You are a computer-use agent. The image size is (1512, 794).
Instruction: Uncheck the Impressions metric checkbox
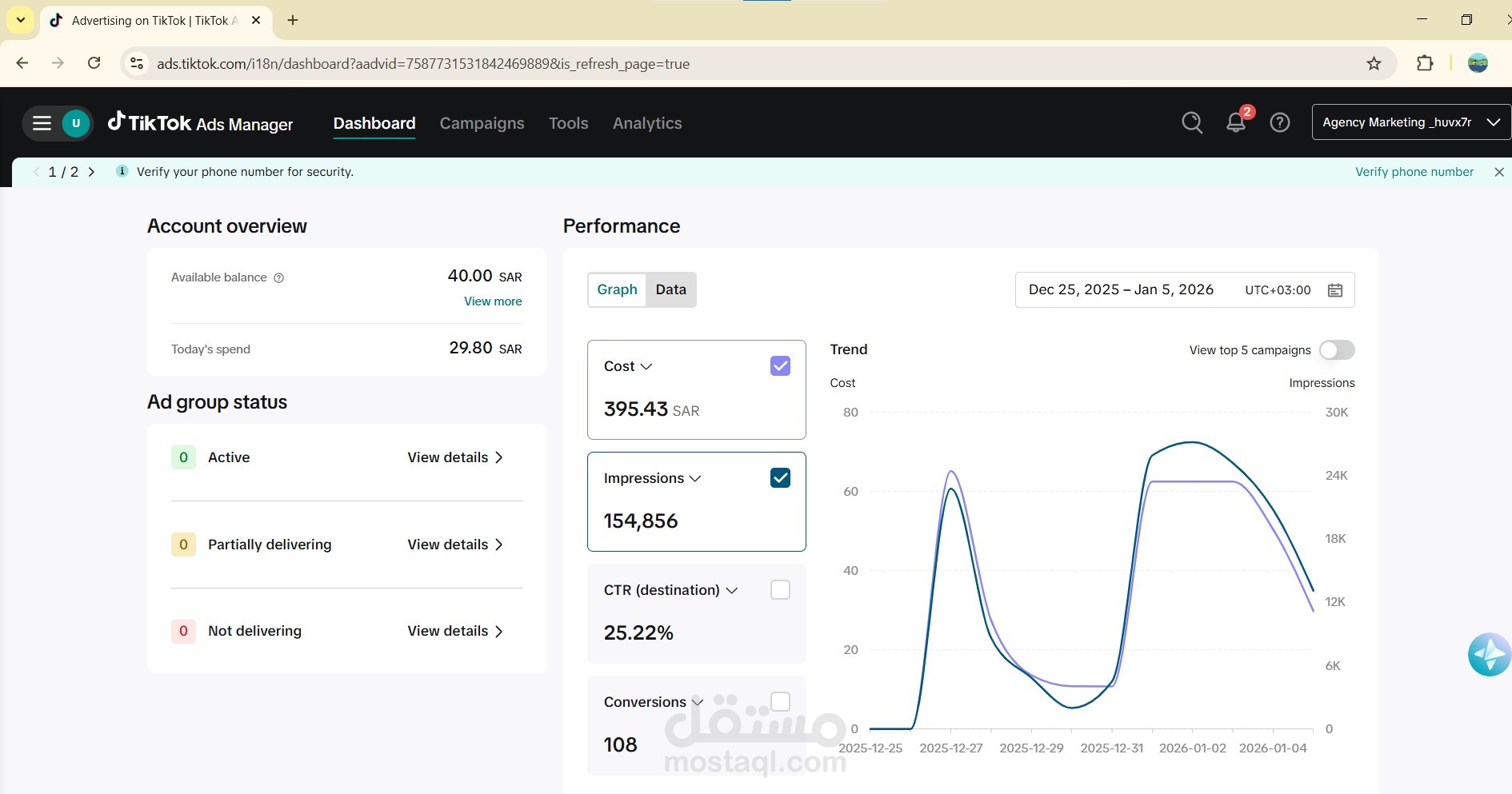(780, 478)
